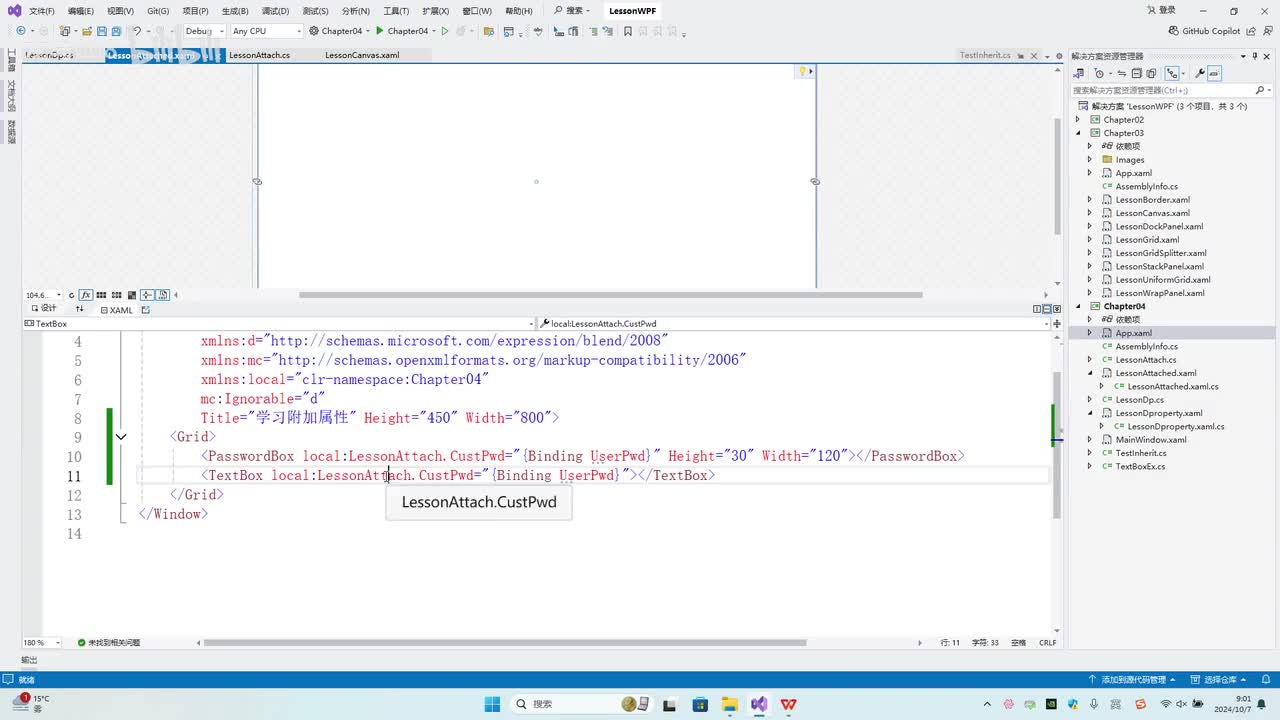Click the Undo arrow in toolbar
1280x720 pixels.
click(x=137, y=31)
